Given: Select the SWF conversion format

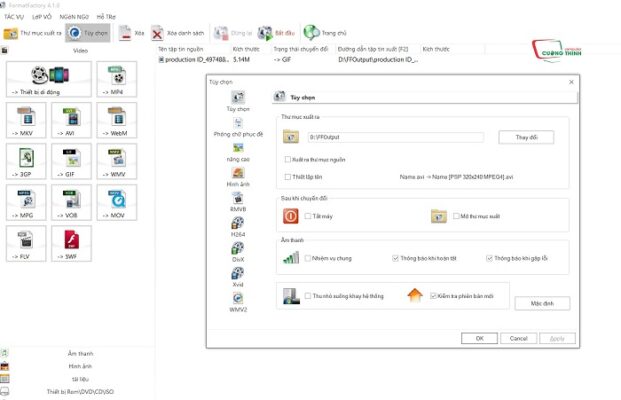Looking at the screenshot, I should 71,244.
